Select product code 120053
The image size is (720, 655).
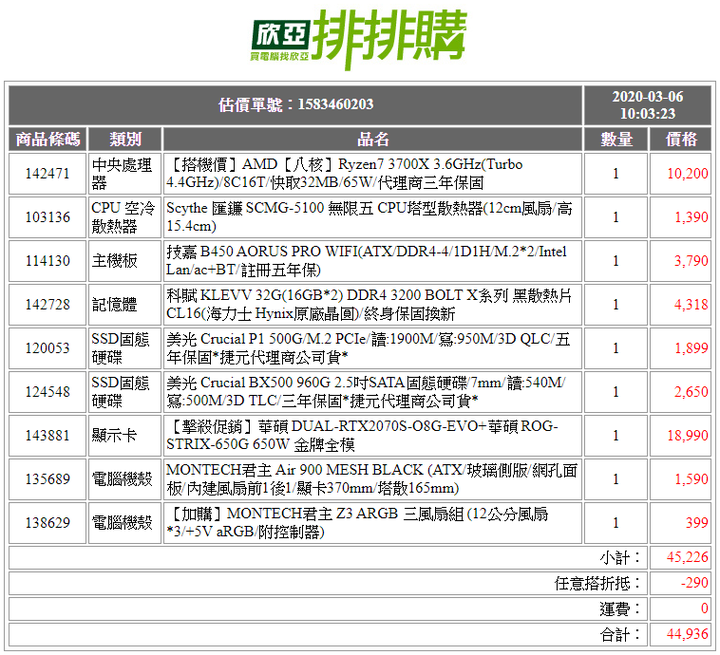48,348
